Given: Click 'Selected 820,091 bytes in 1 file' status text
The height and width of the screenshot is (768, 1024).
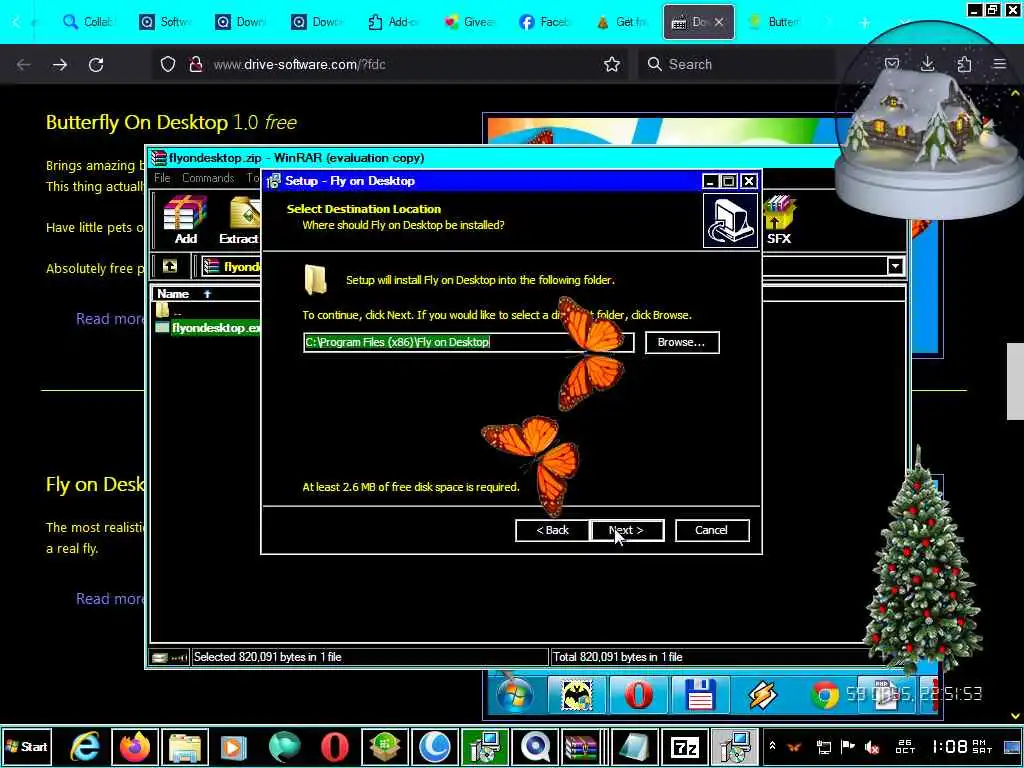Looking at the screenshot, I should point(268,657).
